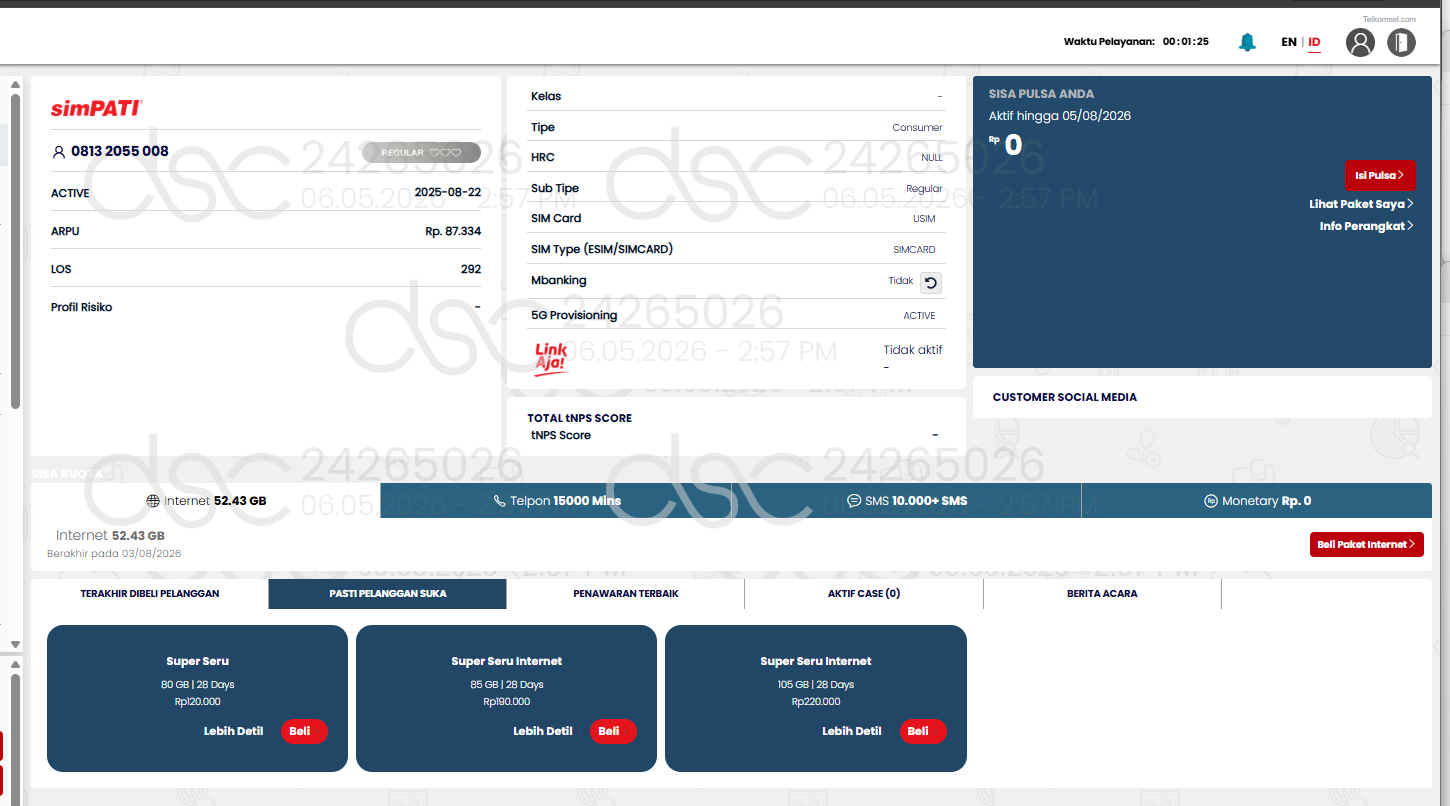1450x806 pixels.
Task: Click ARPU value Rp. 87.334
Action: 453,231
